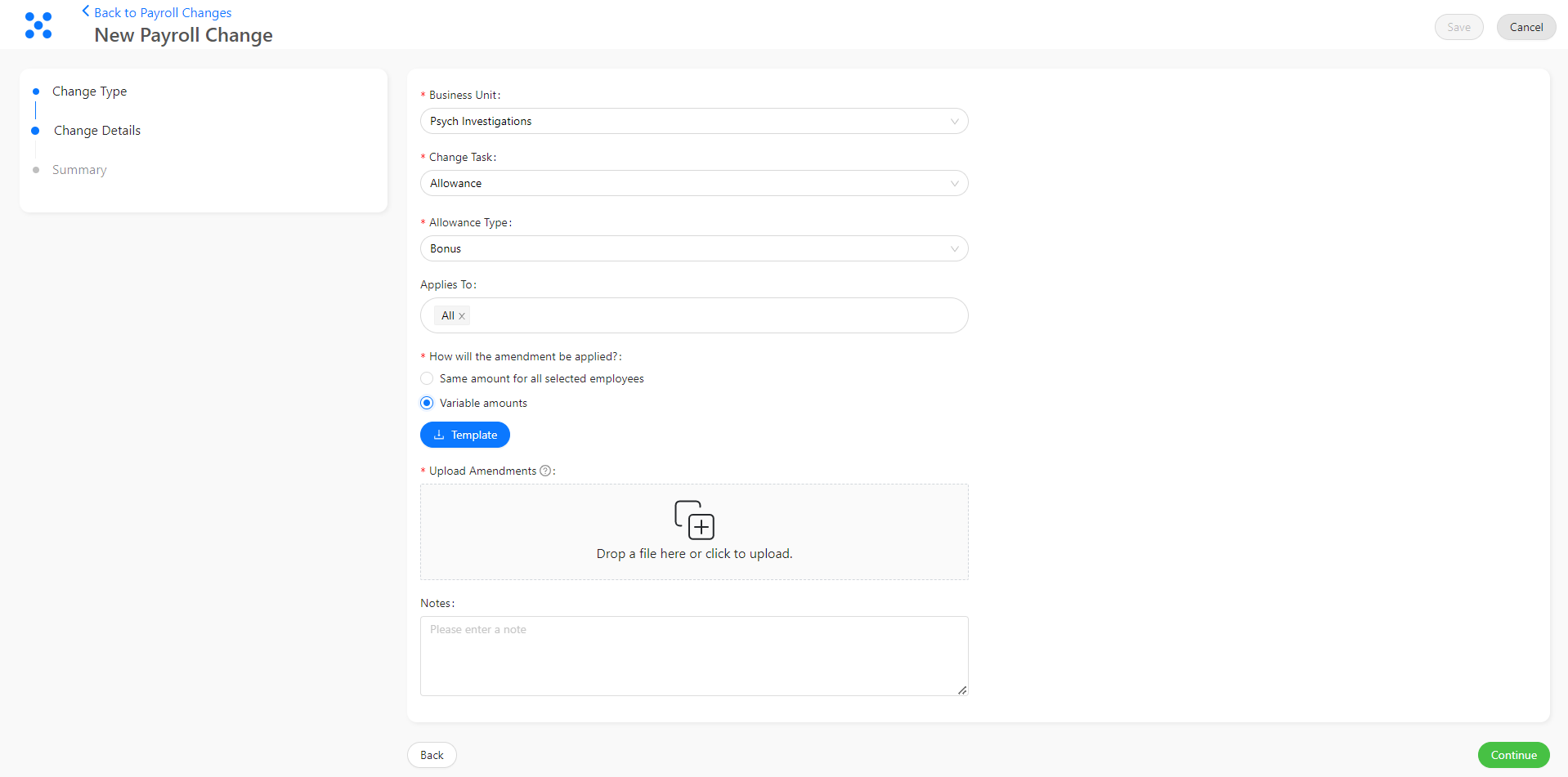The width and height of the screenshot is (1568, 777).
Task: Open the Business Unit dropdown
Action: pyautogui.click(x=694, y=121)
